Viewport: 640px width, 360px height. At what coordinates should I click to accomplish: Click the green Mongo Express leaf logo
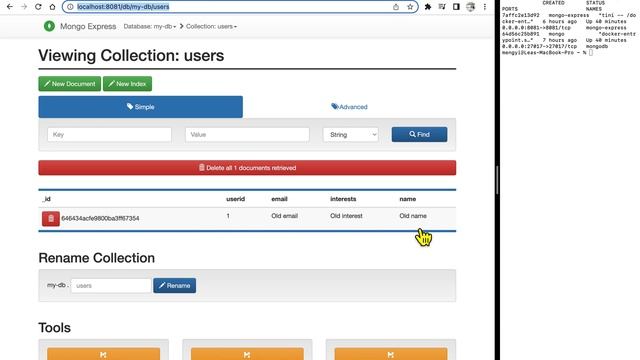coord(49,26)
